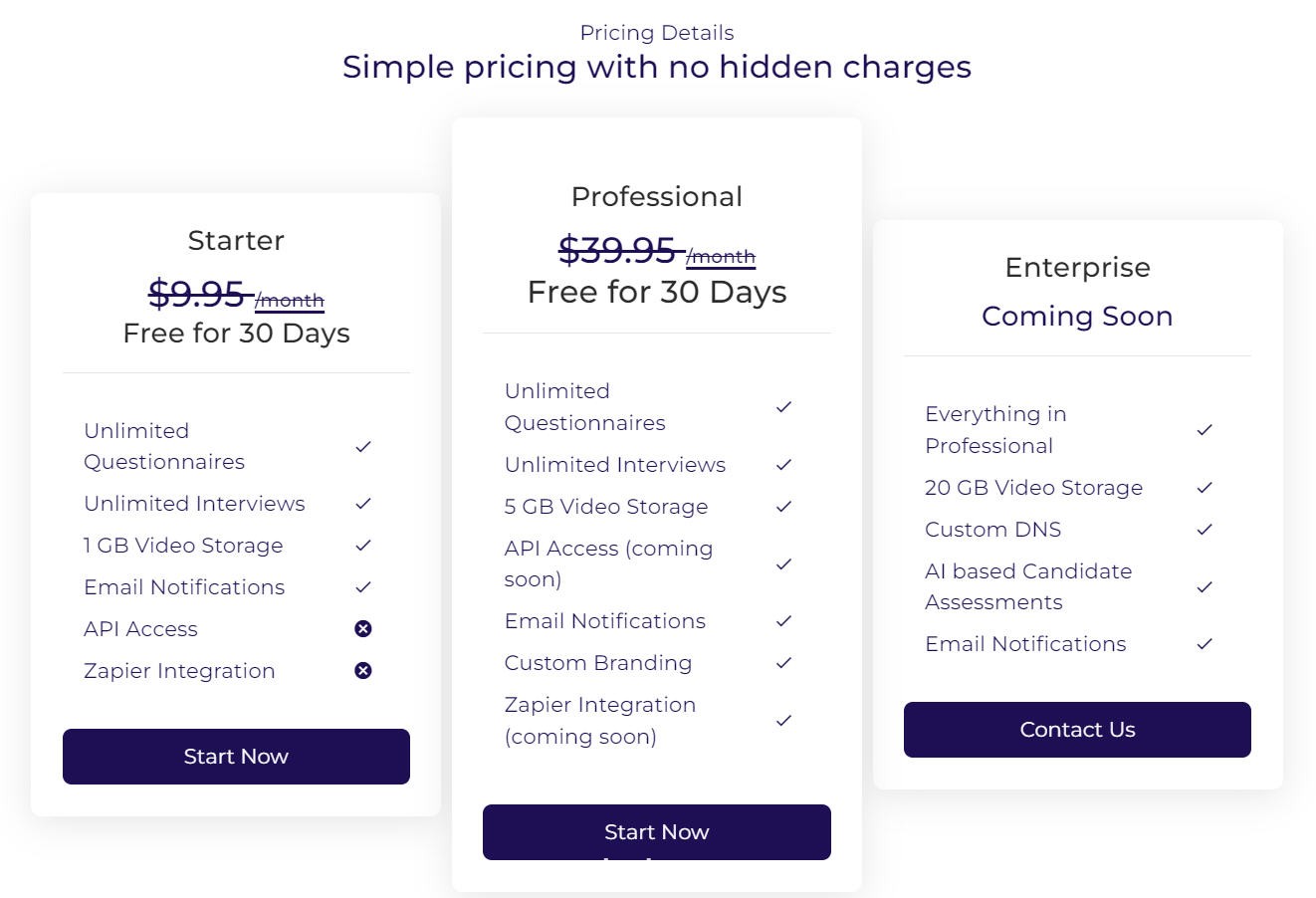1316x898 pixels.
Task: Click the Enterprise Contact Us button
Action: pos(1077,730)
